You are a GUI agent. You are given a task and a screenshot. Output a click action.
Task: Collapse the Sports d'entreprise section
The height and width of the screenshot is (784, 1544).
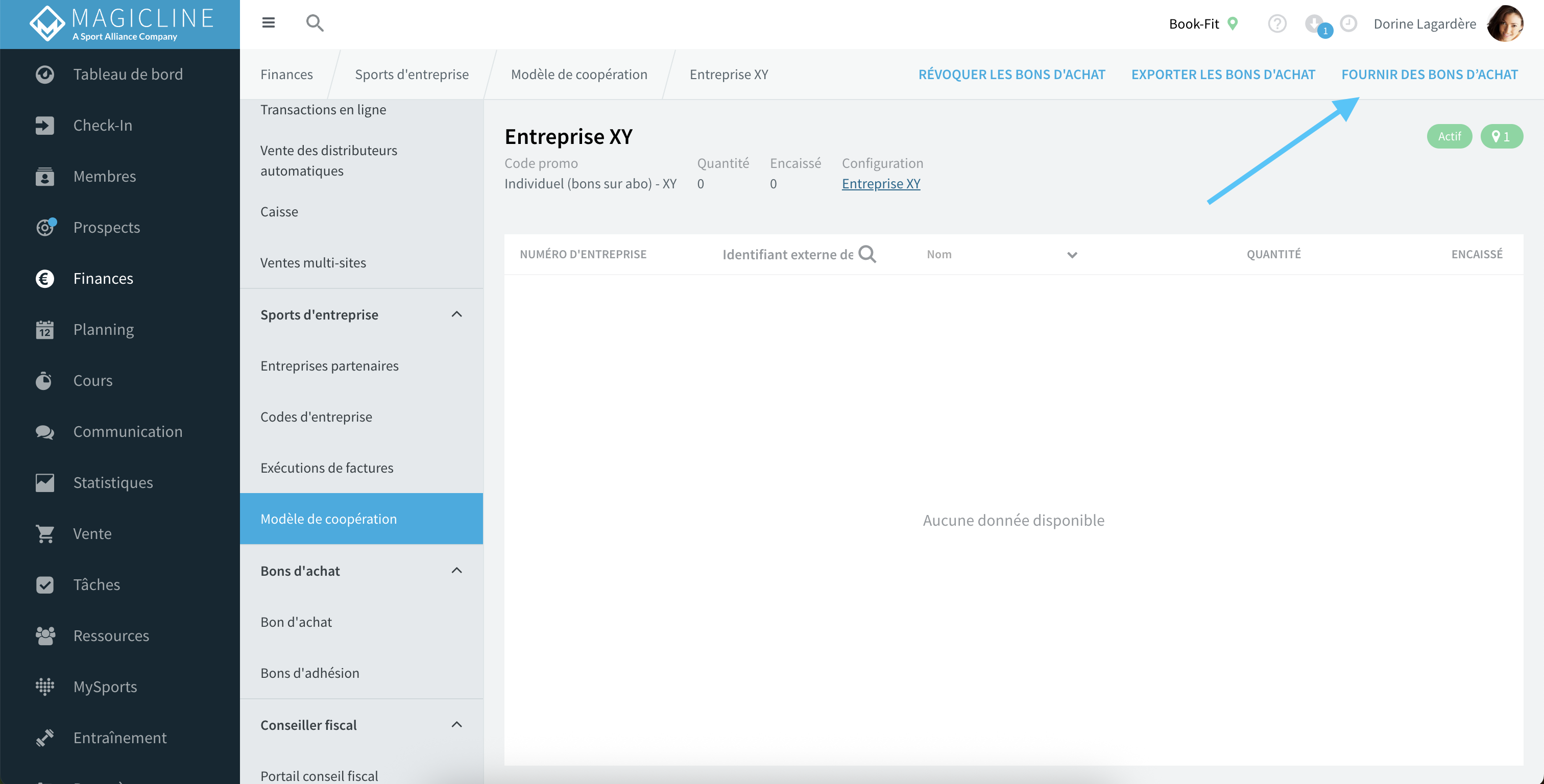point(457,314)
